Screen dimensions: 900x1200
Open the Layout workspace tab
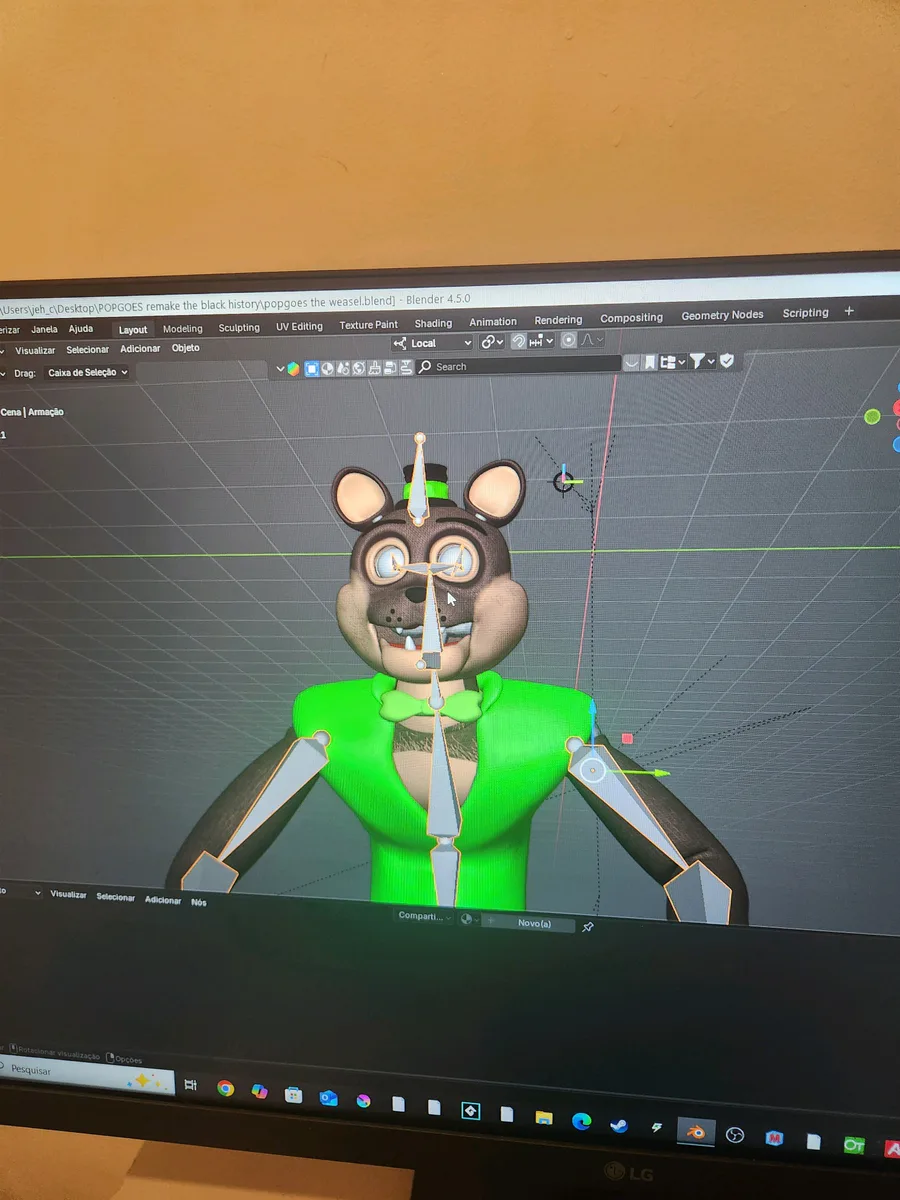[x=132, y=329]
